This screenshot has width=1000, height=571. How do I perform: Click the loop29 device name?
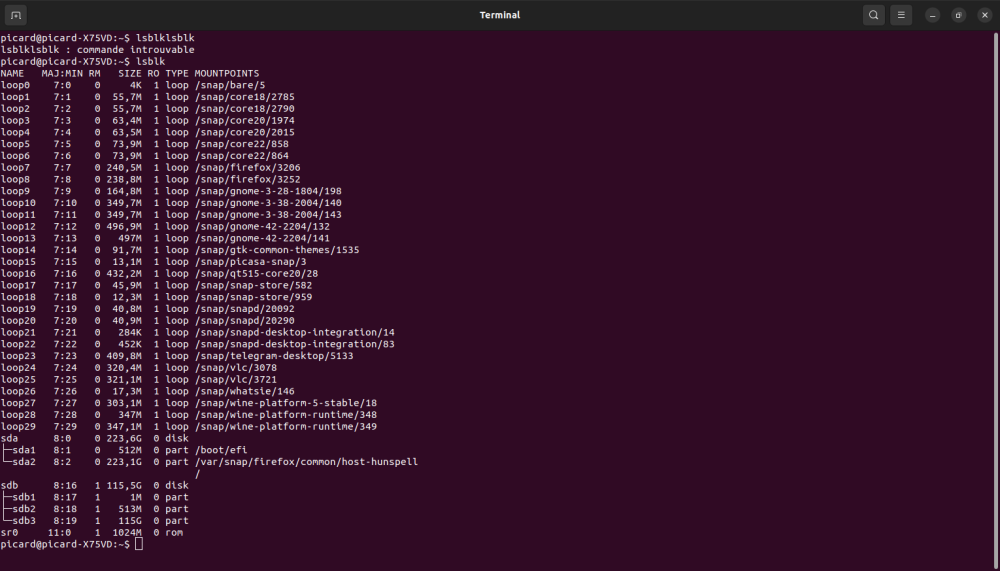pyautogui.click(x=18, y=427)
